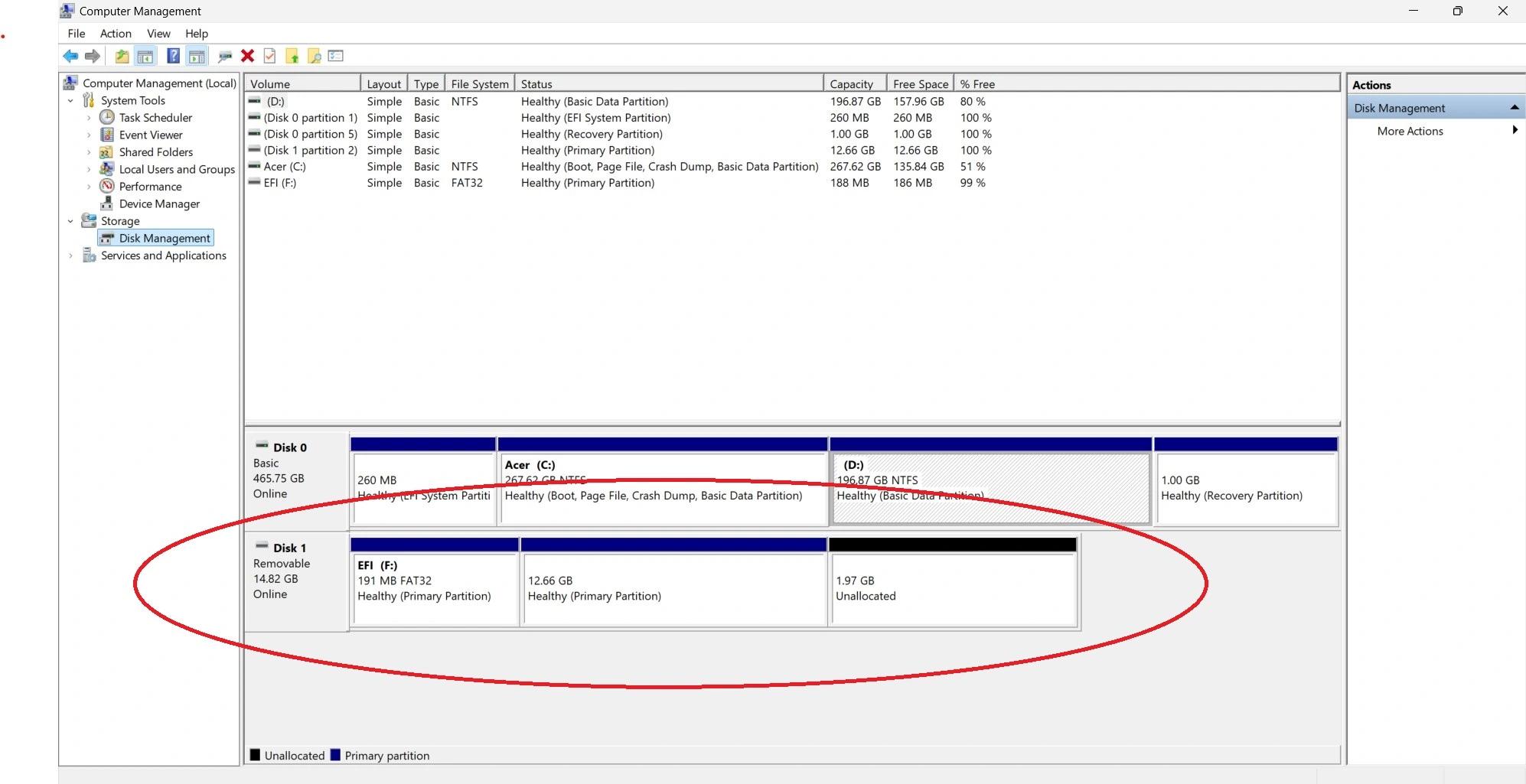Viewport: 1526px width, 784px height.
Task: Select Performance in the tree
Action: point(151,187)
